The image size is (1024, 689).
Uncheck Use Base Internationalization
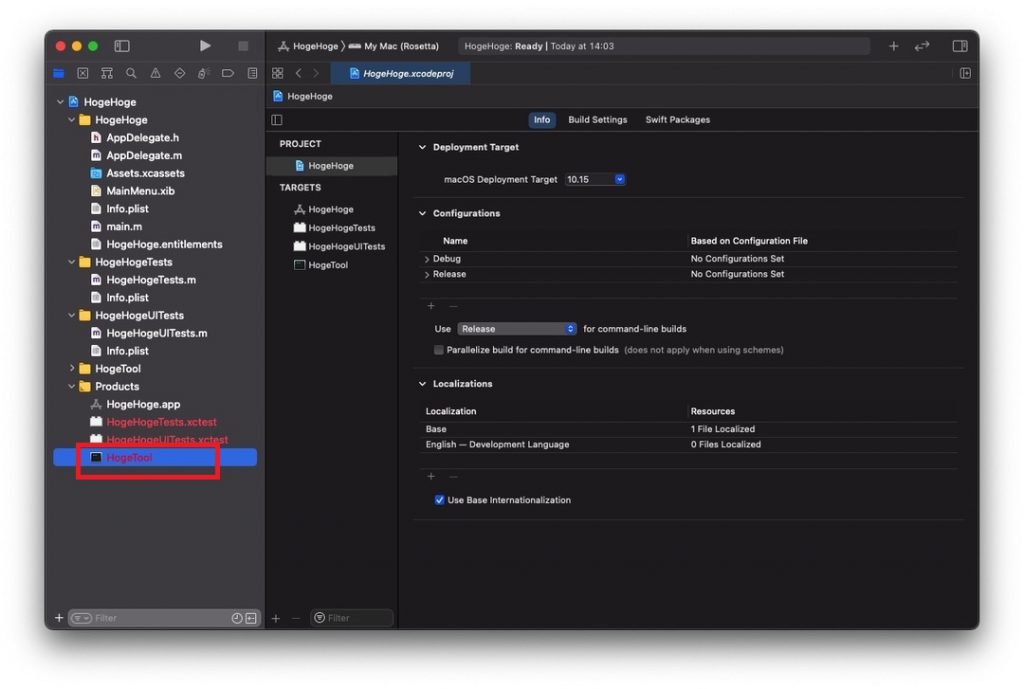coord(440,500)
